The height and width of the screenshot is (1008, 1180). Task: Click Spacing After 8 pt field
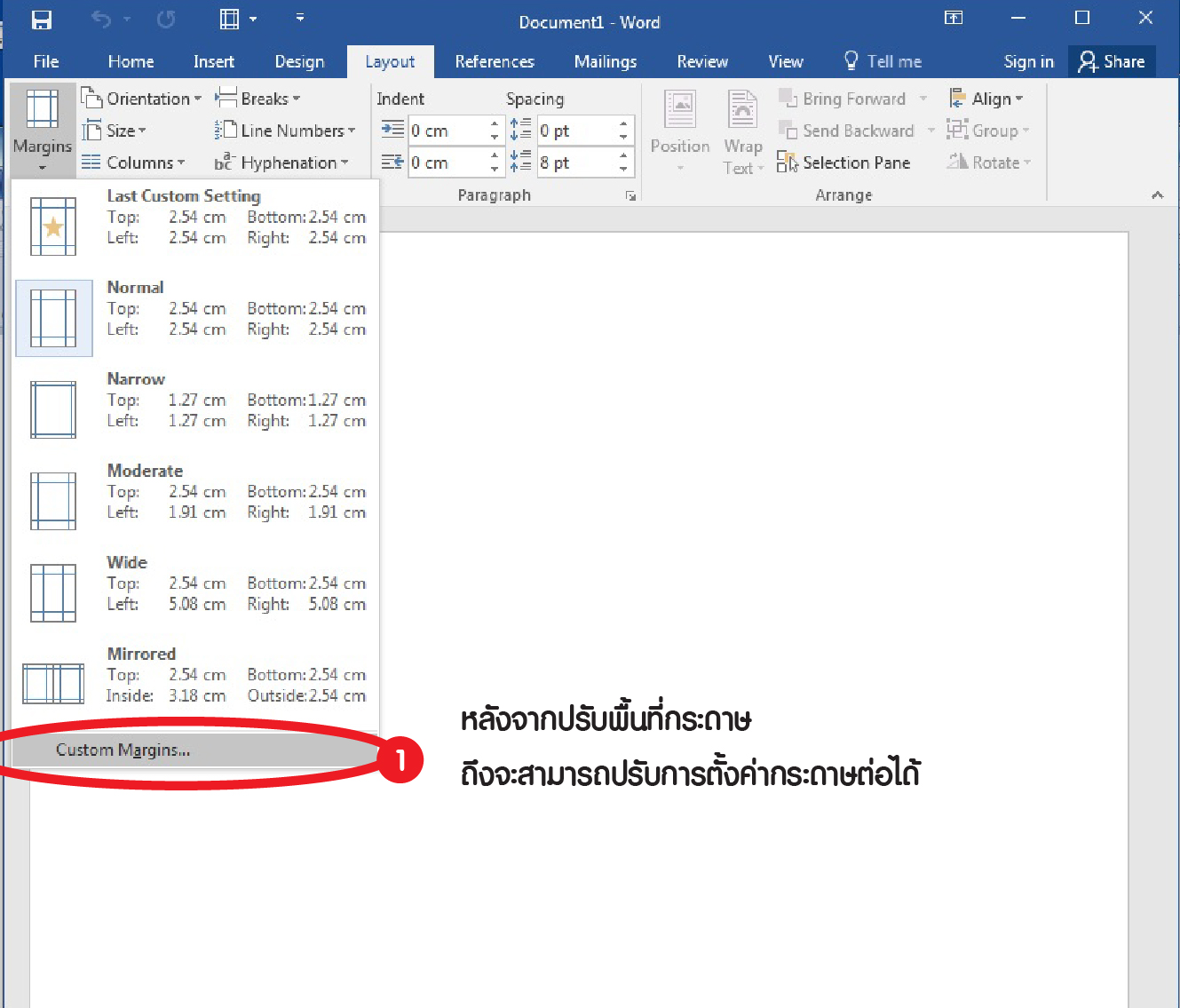[577, 163]
